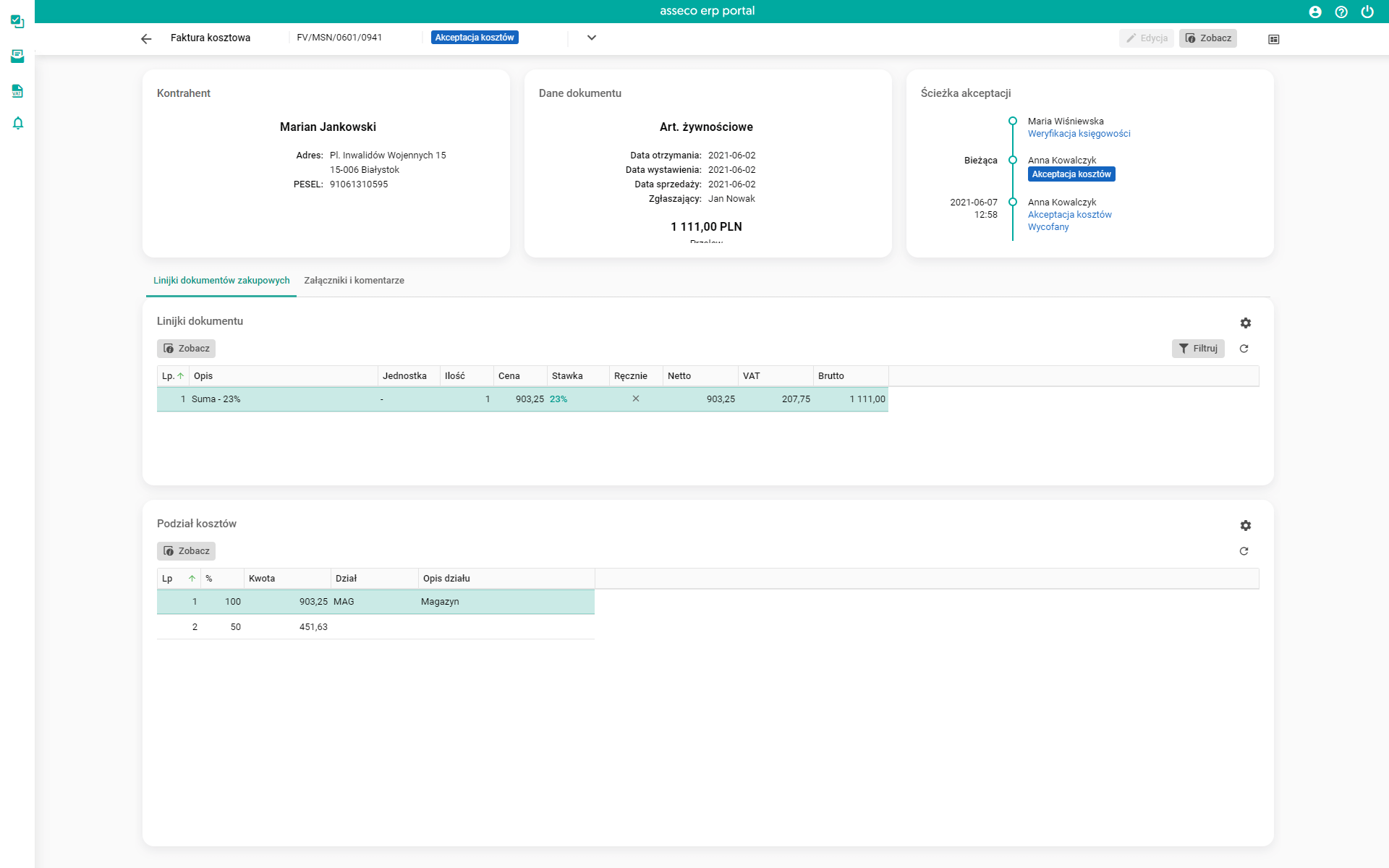Viewport: 1389px width, 868px height.
Task: Open the user account icon
Action: (1315, 12)
